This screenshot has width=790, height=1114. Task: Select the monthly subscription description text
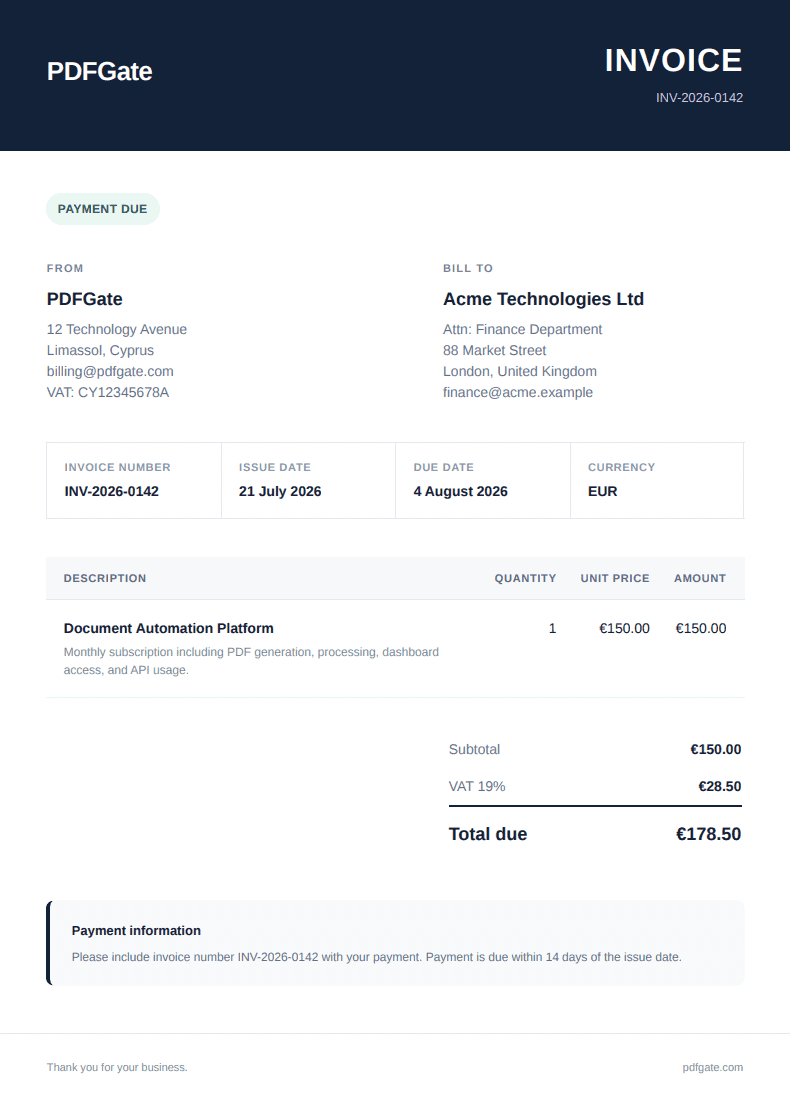(x=251, y=661)
